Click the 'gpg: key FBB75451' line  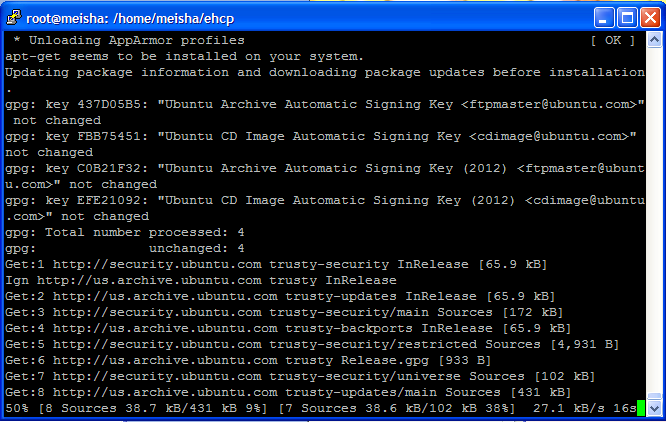(x=321, y=137)
